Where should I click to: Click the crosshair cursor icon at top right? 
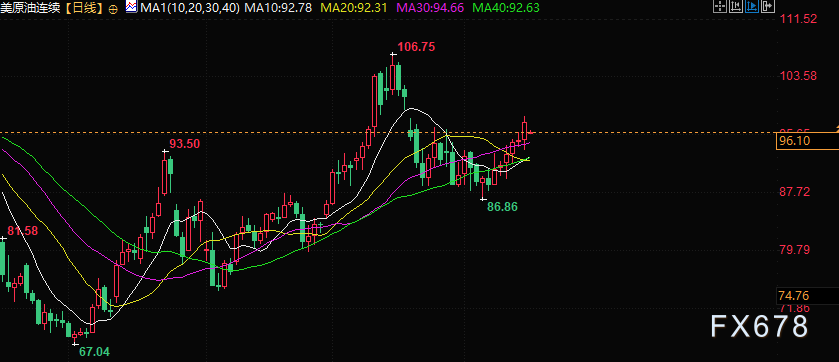point(720,6)
